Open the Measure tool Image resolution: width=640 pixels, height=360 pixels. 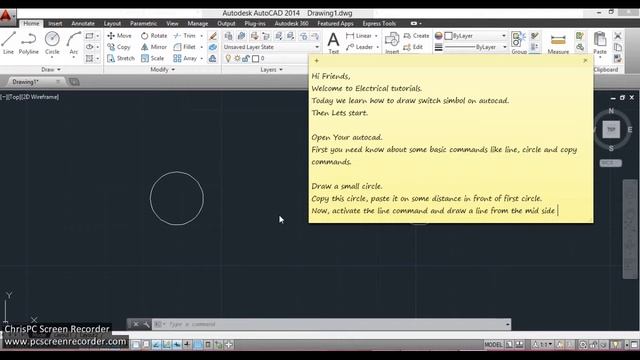(x=558, y=43)
